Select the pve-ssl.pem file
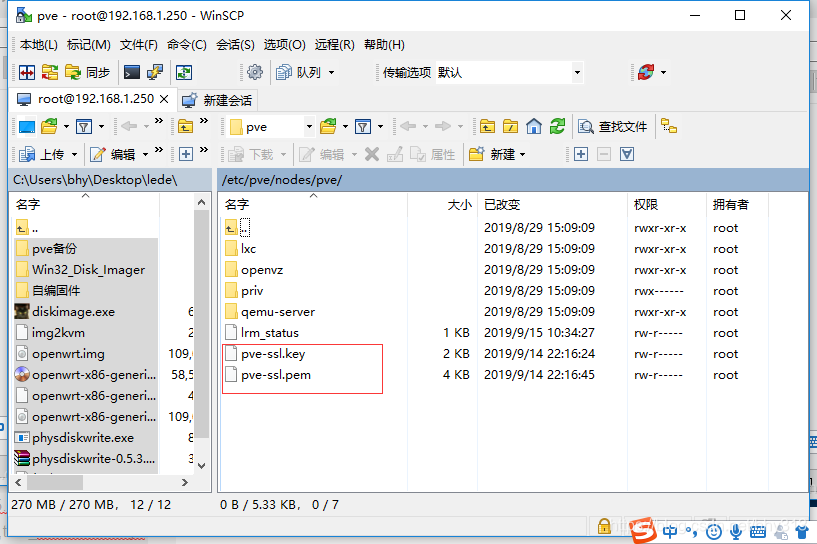This screenshot has height=544, width=817. (x=276, y=375)
